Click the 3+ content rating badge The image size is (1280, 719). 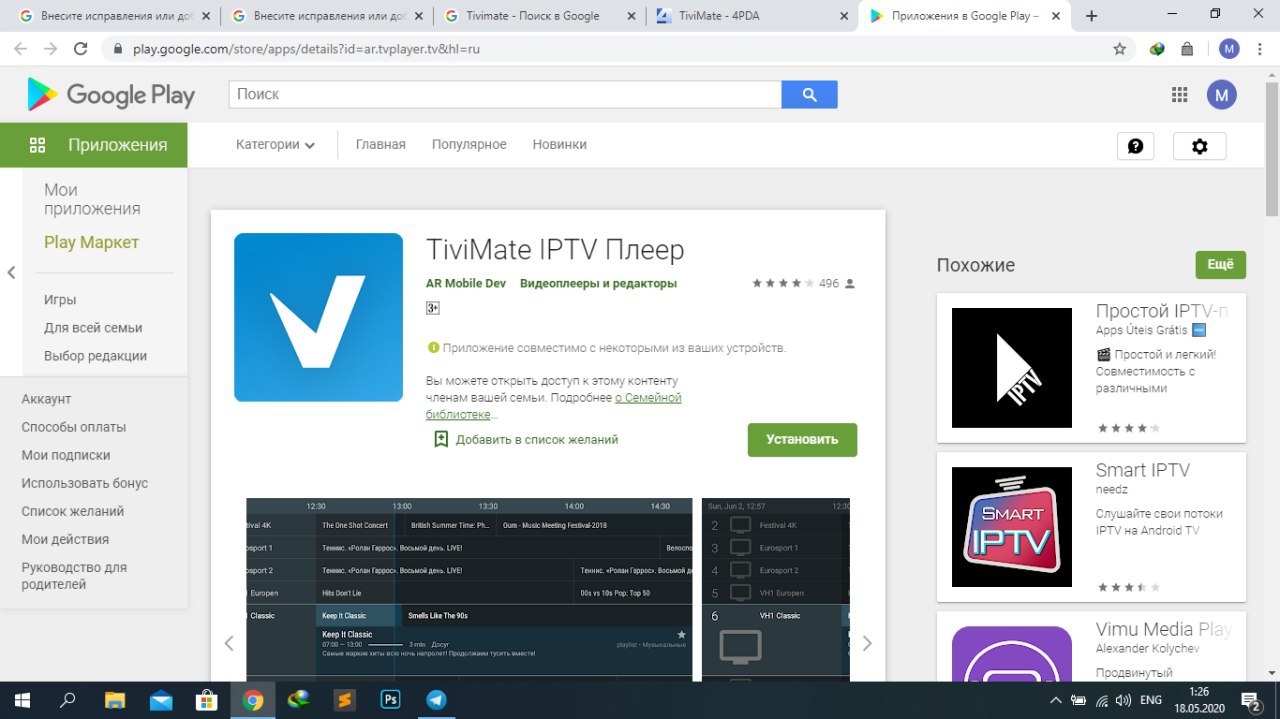tap(433, 308)
